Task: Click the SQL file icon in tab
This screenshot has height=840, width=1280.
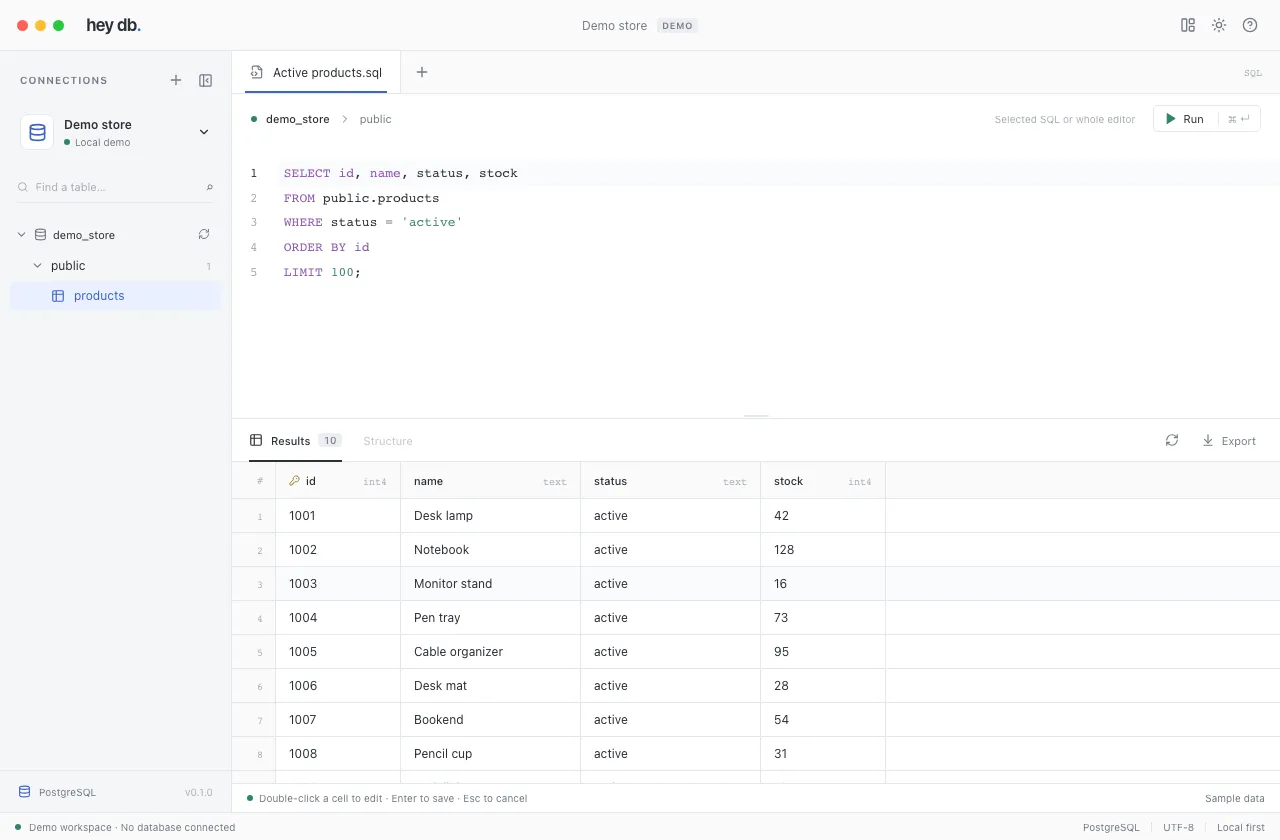Action: [x=257, y=72]
